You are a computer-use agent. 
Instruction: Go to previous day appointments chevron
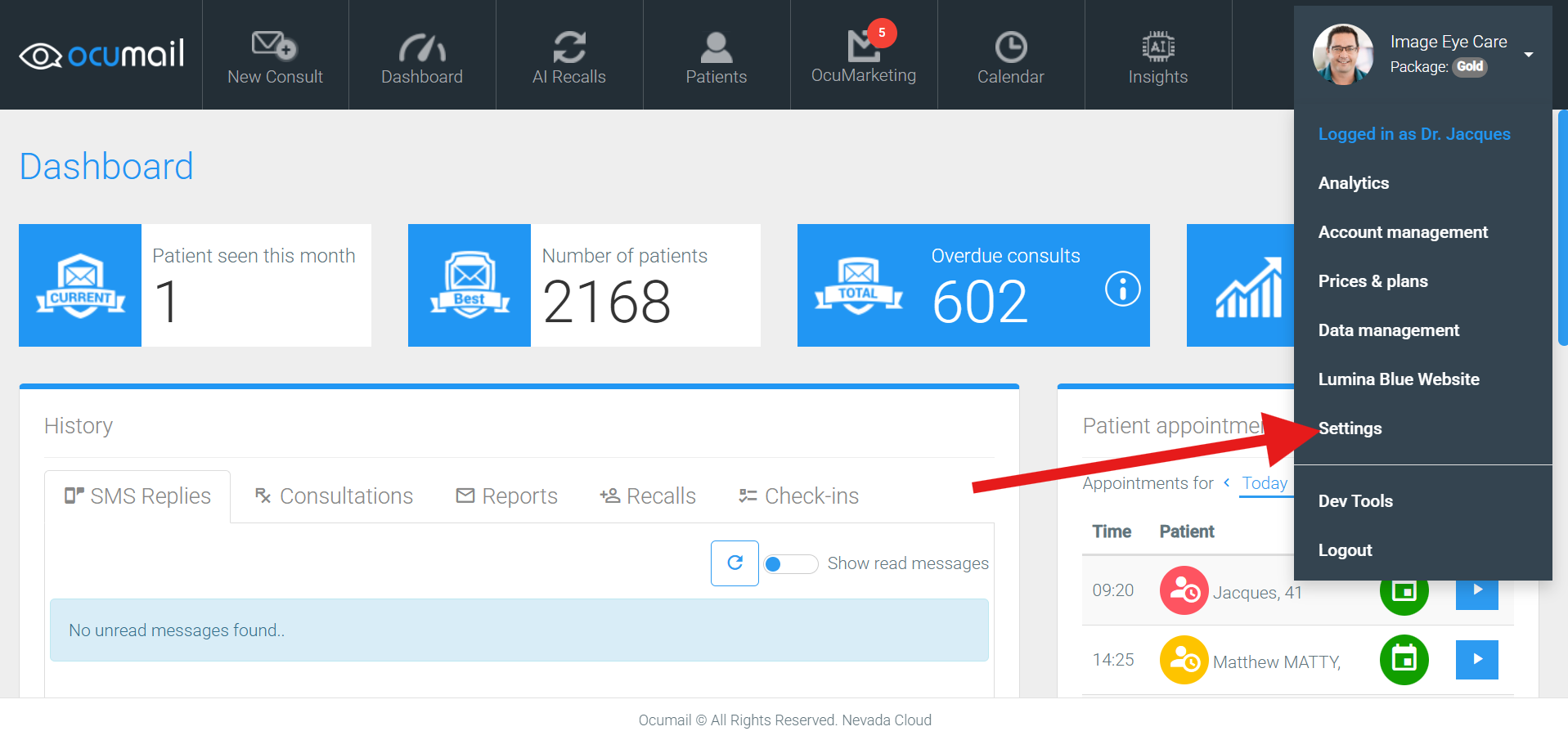(1226, 482)
